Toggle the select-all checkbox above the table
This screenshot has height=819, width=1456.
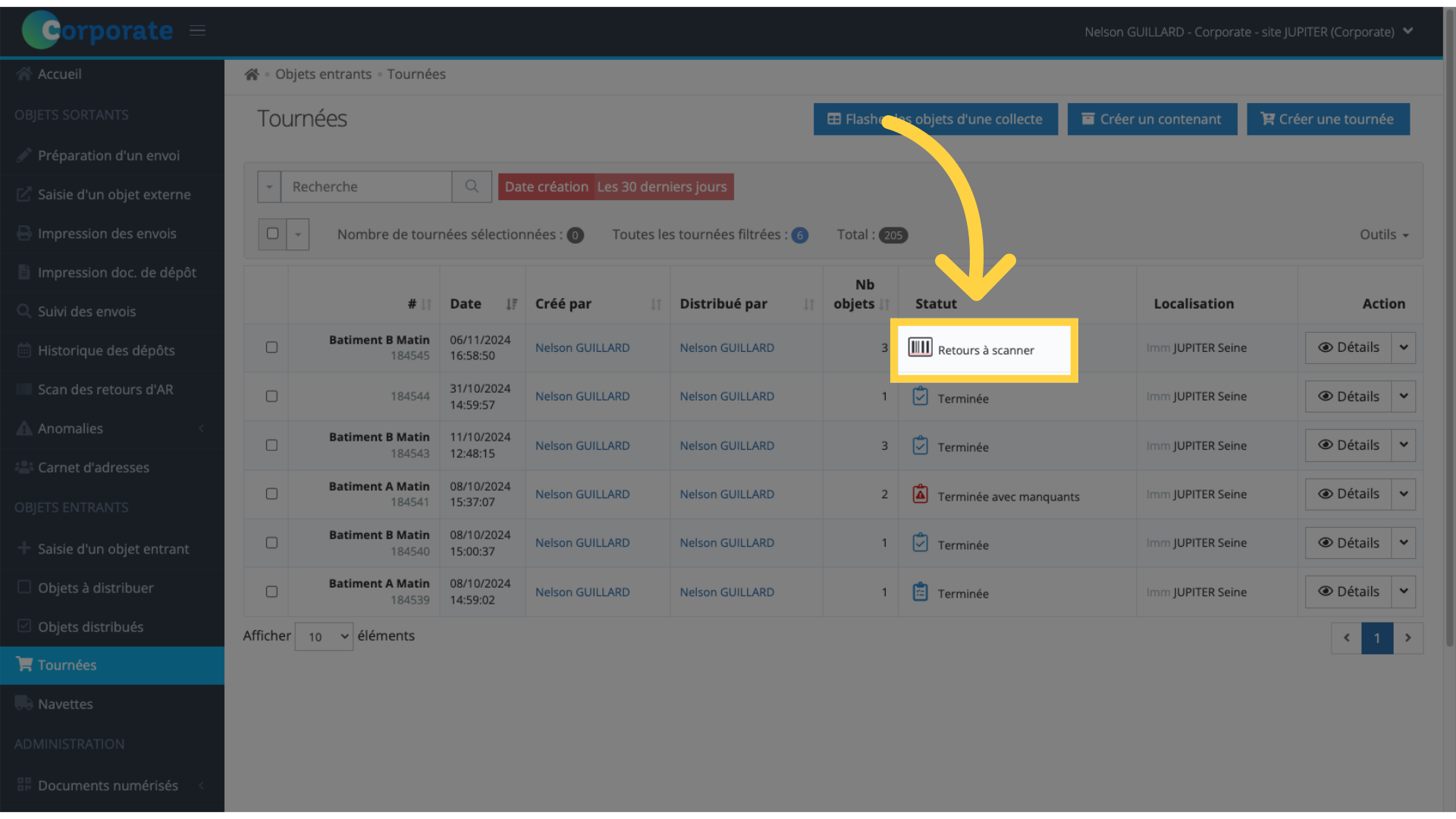tap(273, 234)
